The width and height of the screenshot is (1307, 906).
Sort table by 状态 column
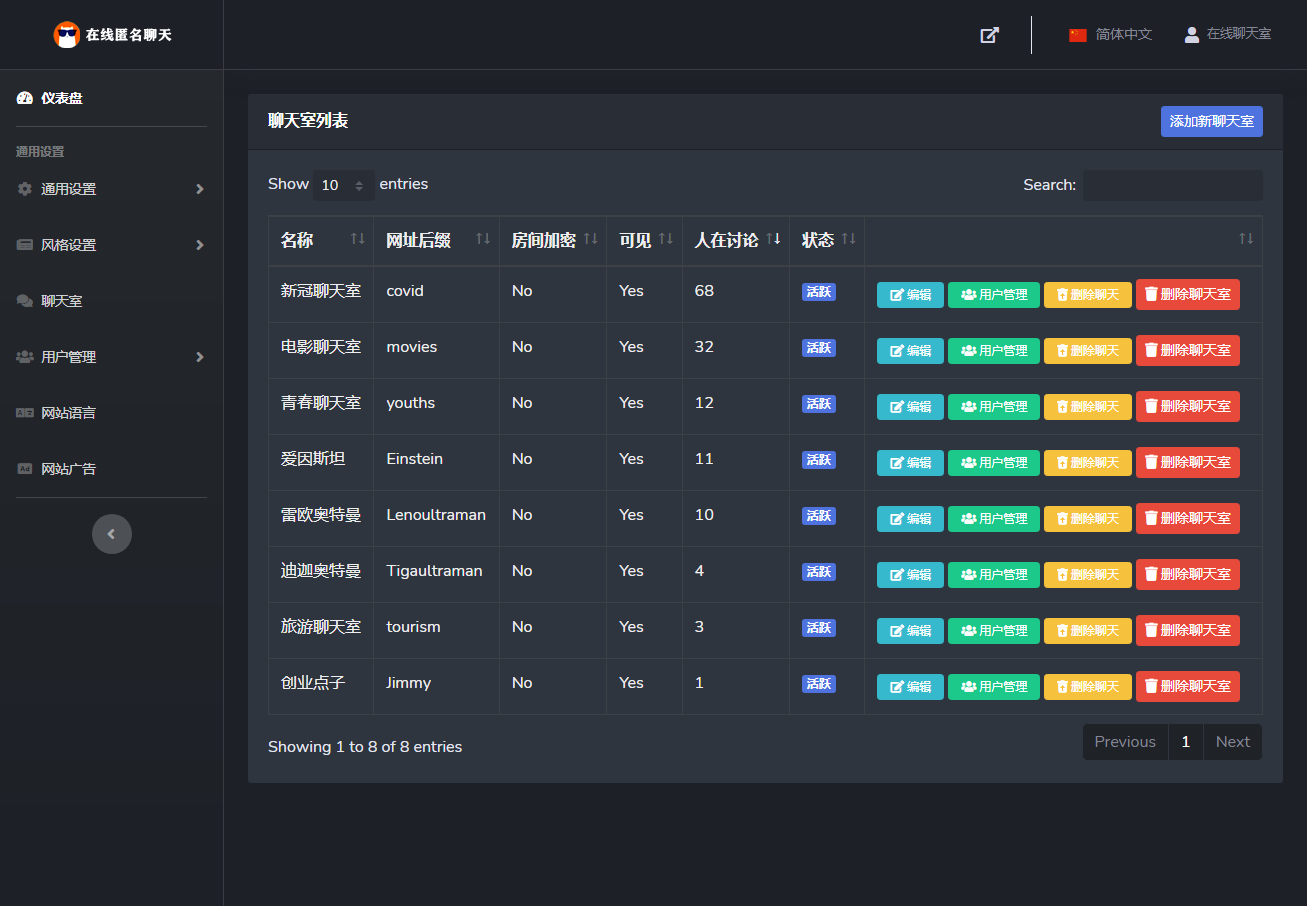[827, 240]
